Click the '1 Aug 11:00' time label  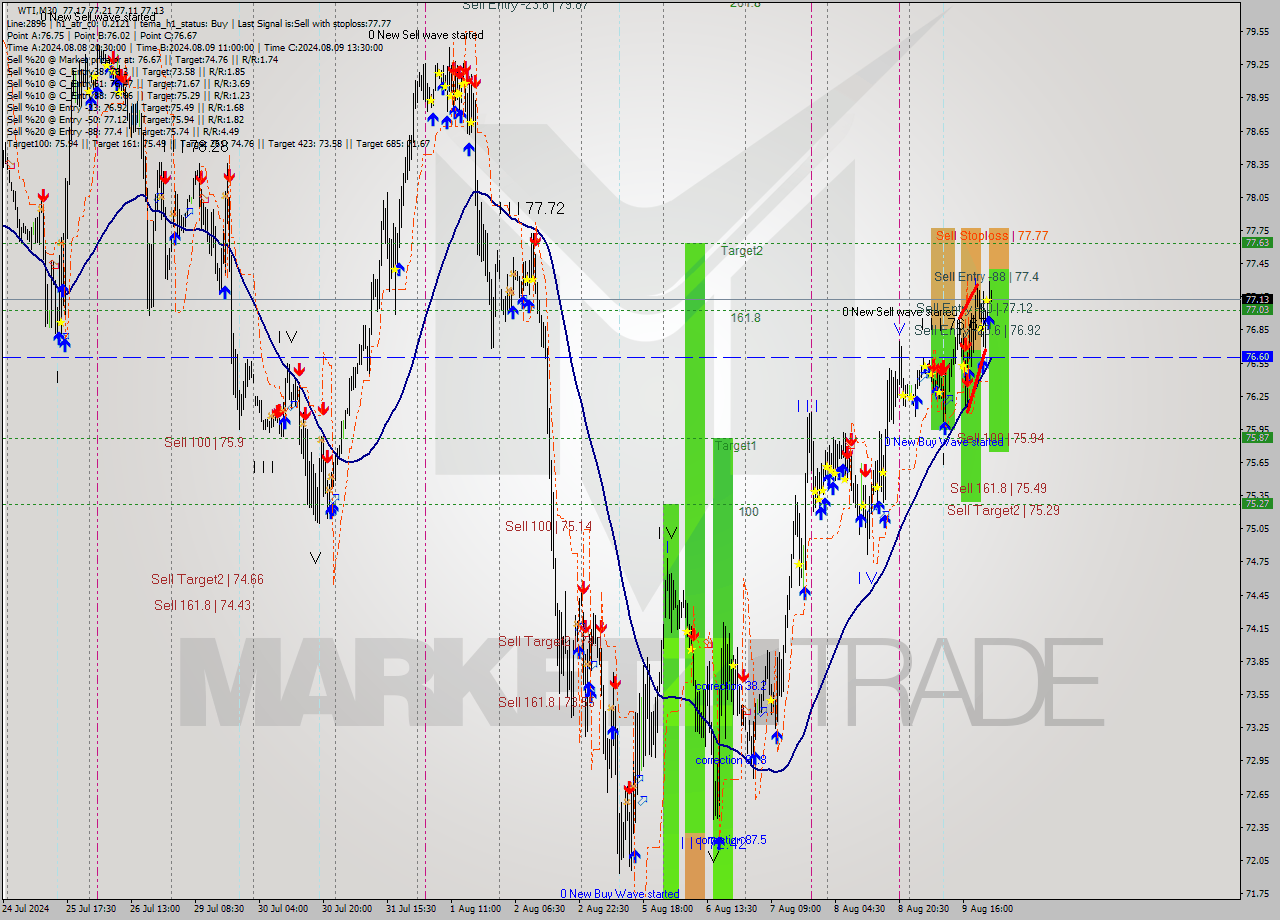[x=475, y=909]
